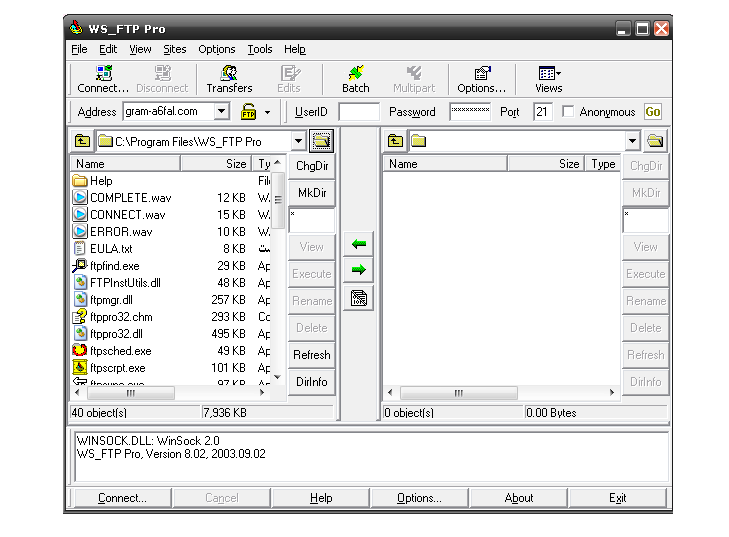Screen dimensions: 729x537
Task: Click the local MkDir button
Action: [x=312, y=192]
